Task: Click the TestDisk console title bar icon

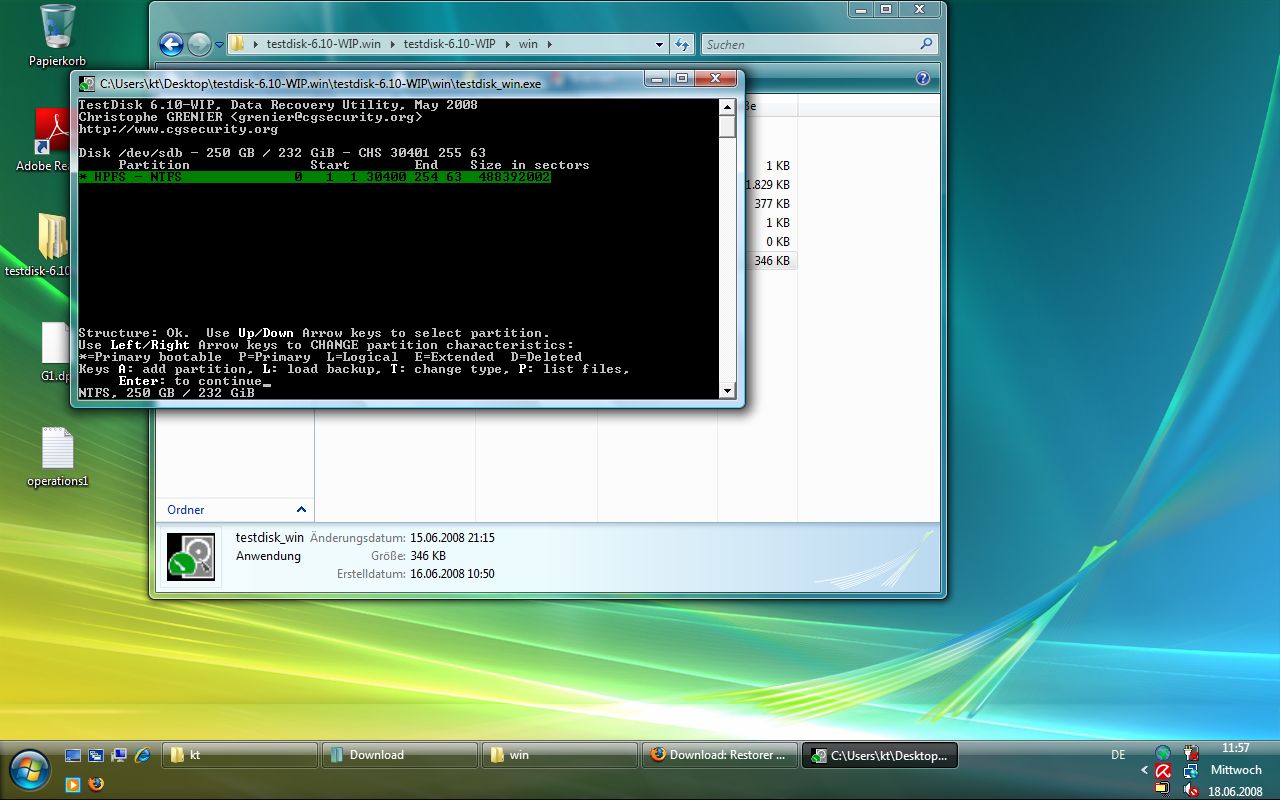Action: [x=88, y=84]
